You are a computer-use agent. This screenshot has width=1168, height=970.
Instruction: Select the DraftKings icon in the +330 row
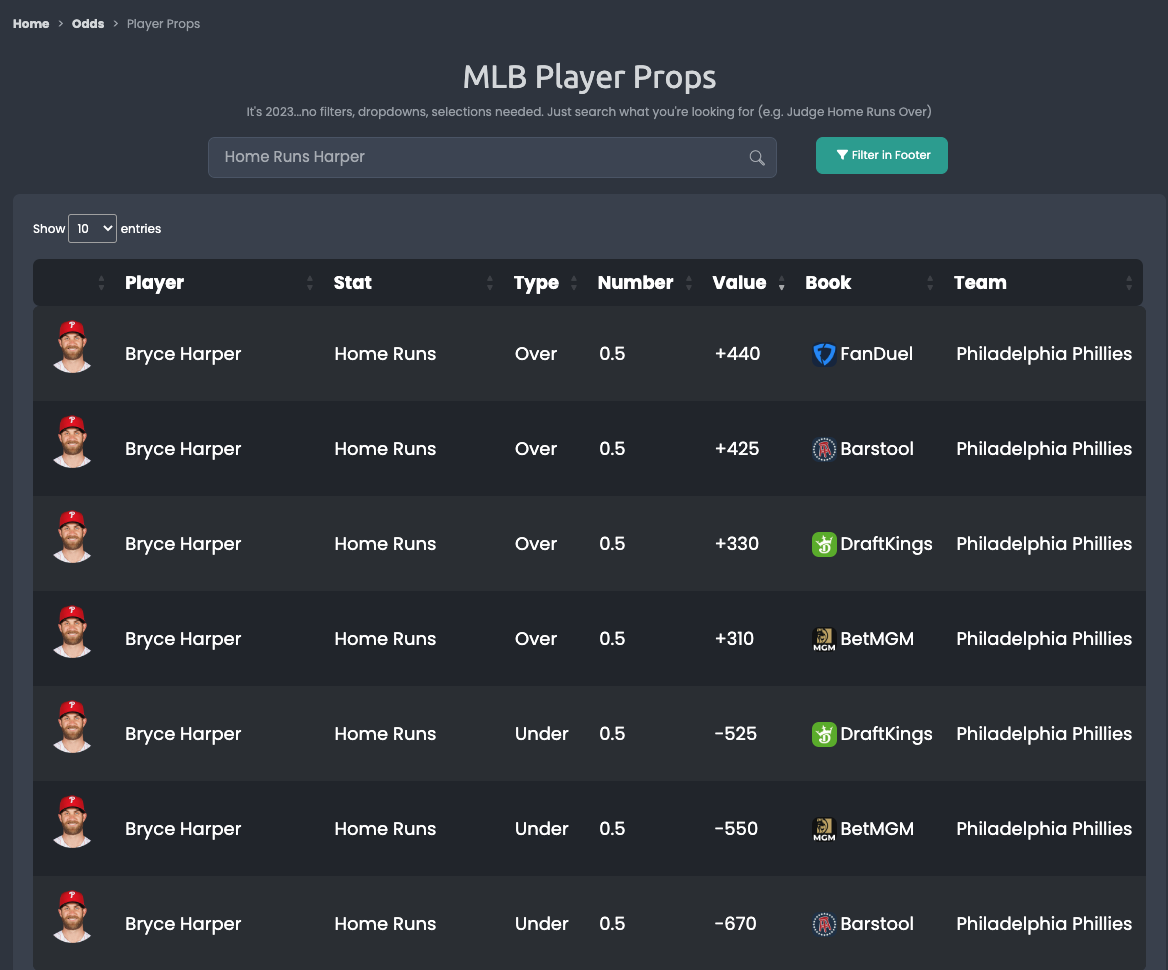[x=824, y=544]
